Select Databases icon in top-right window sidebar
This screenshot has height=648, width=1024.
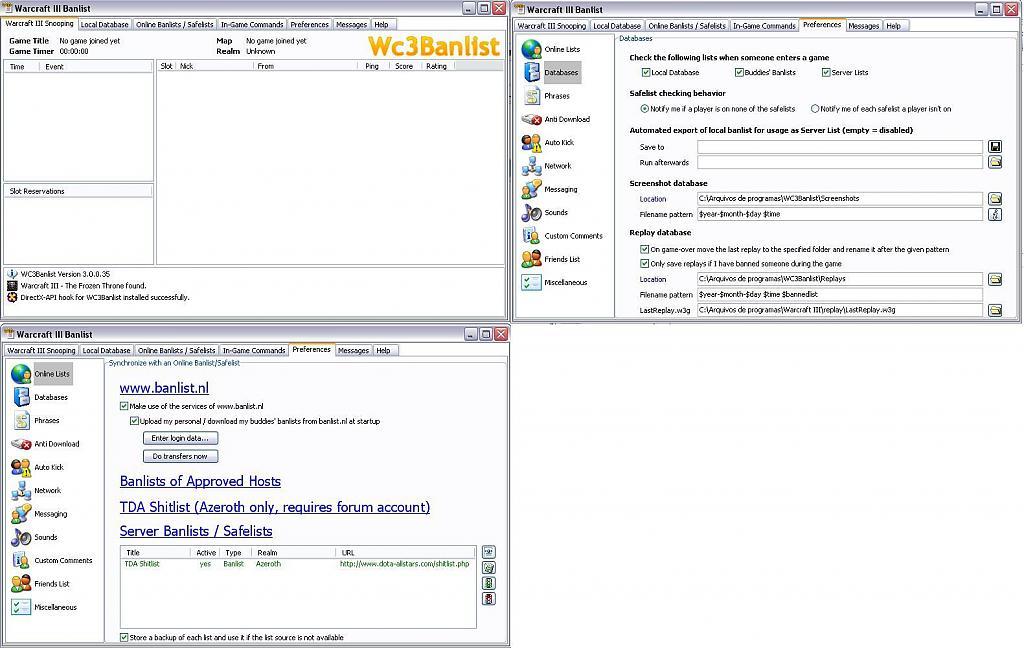(x=532, y=73)
